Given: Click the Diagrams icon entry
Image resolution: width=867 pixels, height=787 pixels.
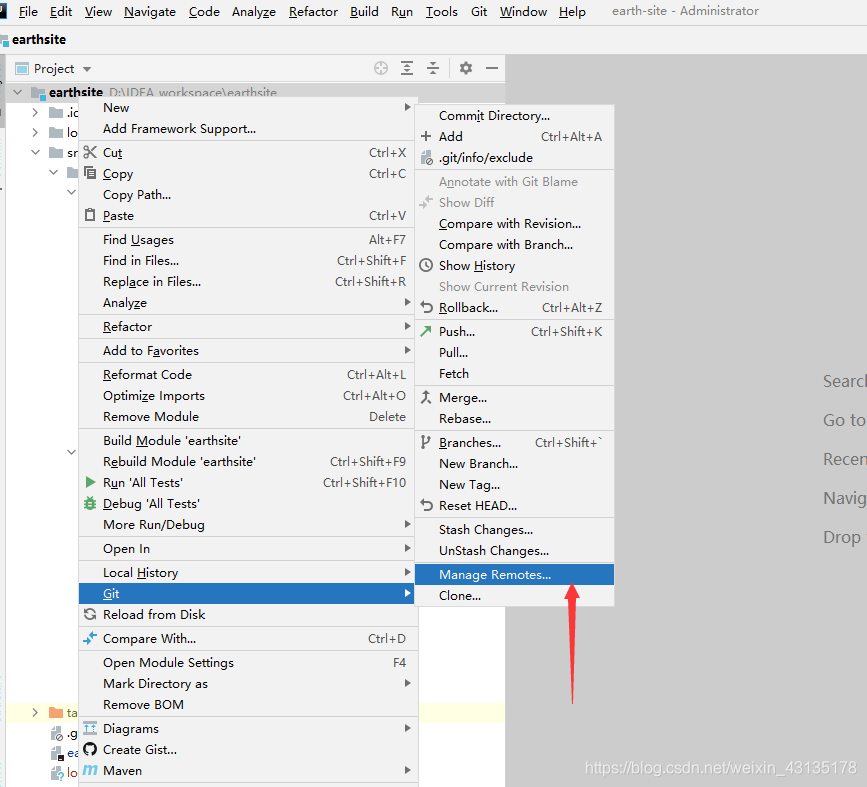Looking at the screenshot, I should 90,728.
